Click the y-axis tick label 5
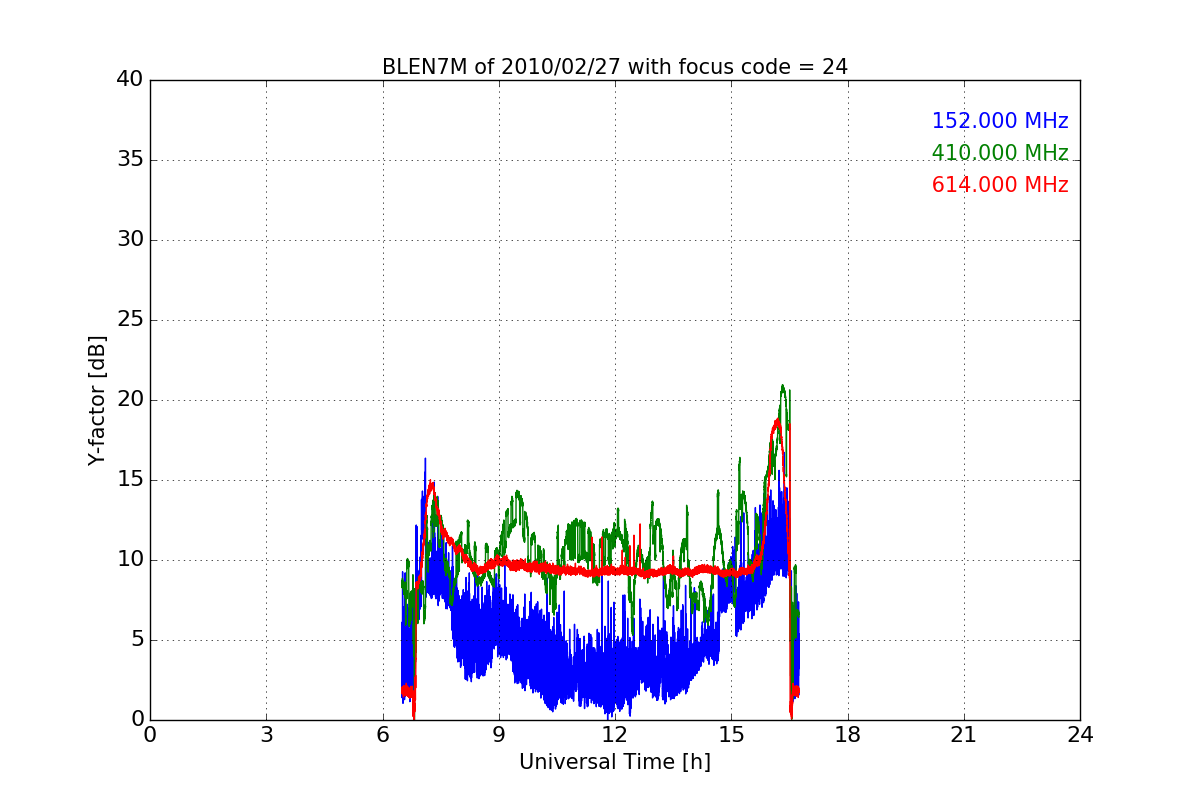 (x=136, y=640)
